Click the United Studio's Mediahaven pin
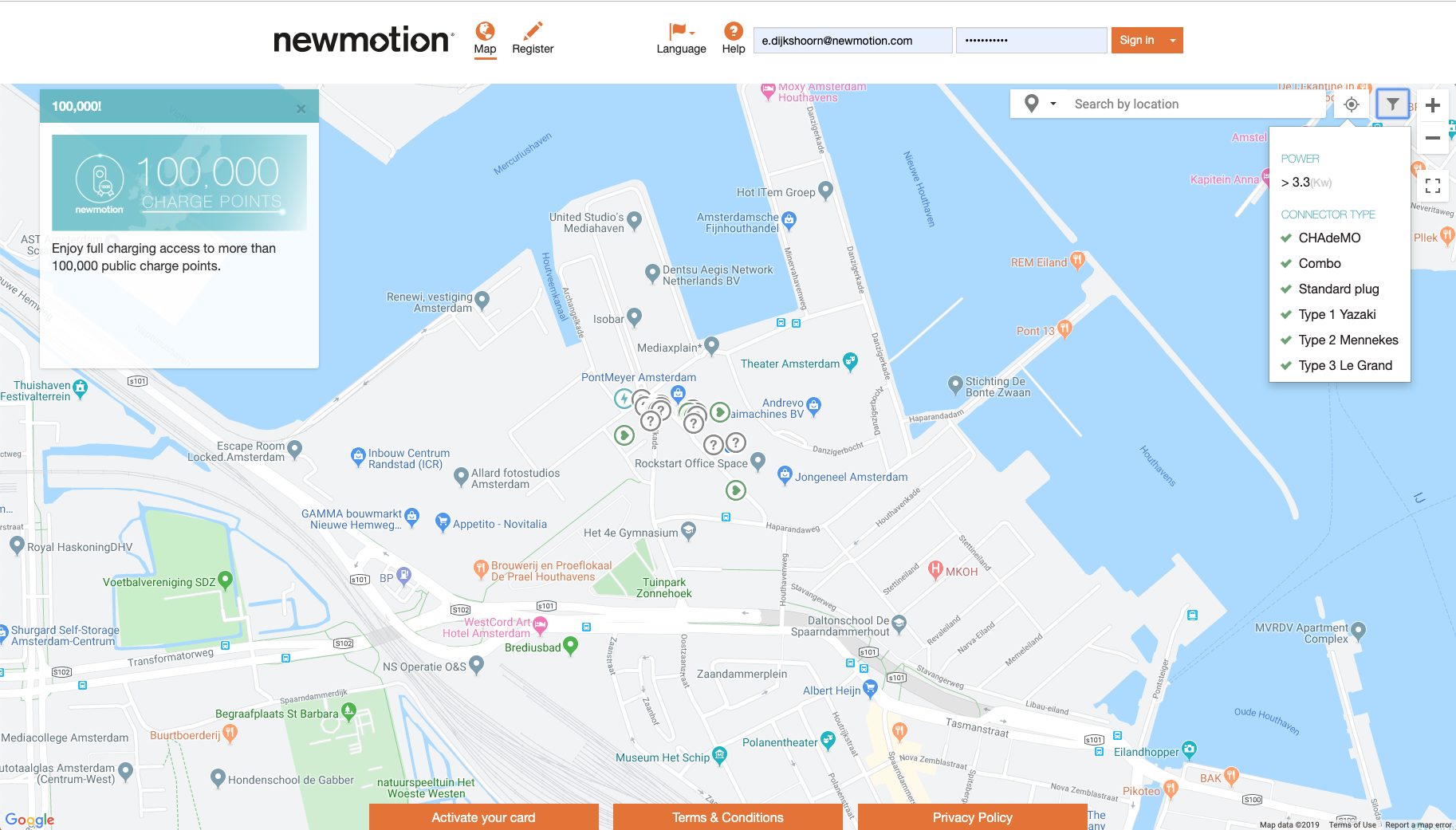Image resolution: width=1456 pixels, height=830 pixels. click(635, 221)
